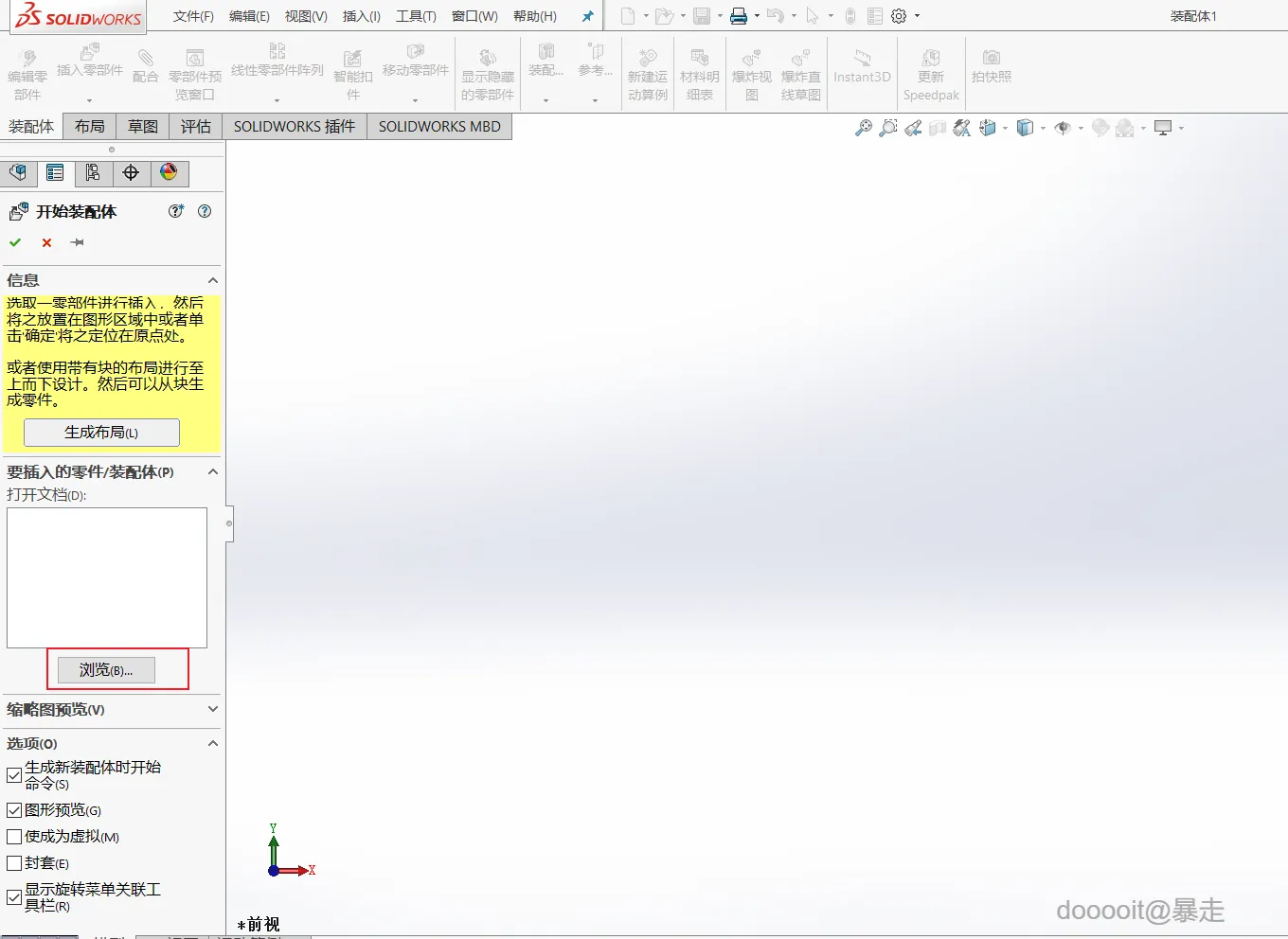Open the 视图(V) menu
Viewport: 1288px width, 939px height.
[306, 16]
